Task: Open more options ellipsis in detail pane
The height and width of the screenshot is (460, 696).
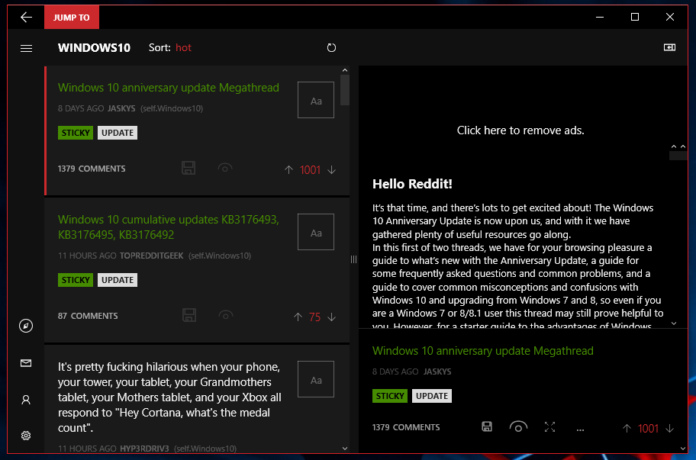Action: tap(580, 429)
